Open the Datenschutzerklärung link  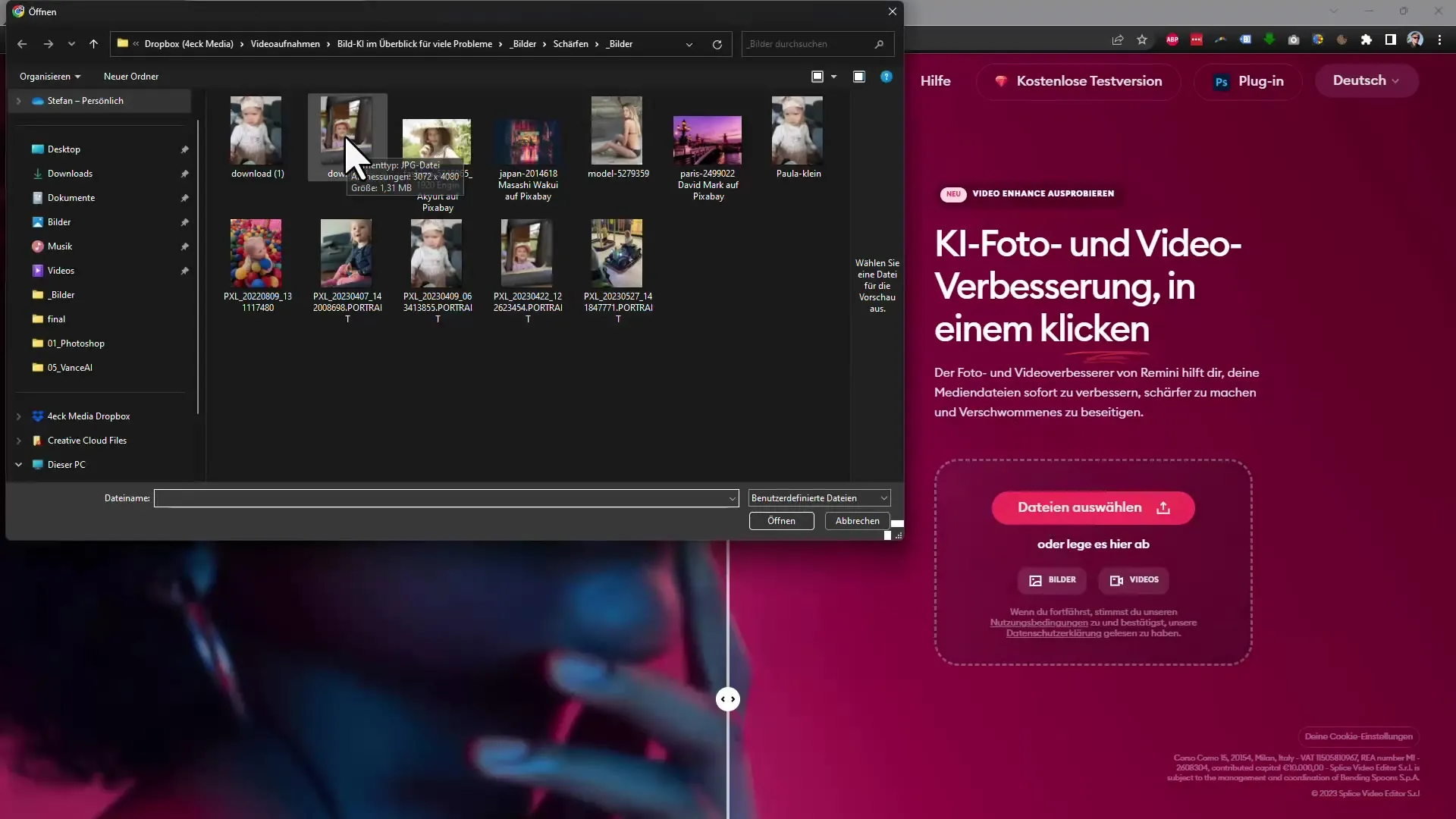[1053, 633]
